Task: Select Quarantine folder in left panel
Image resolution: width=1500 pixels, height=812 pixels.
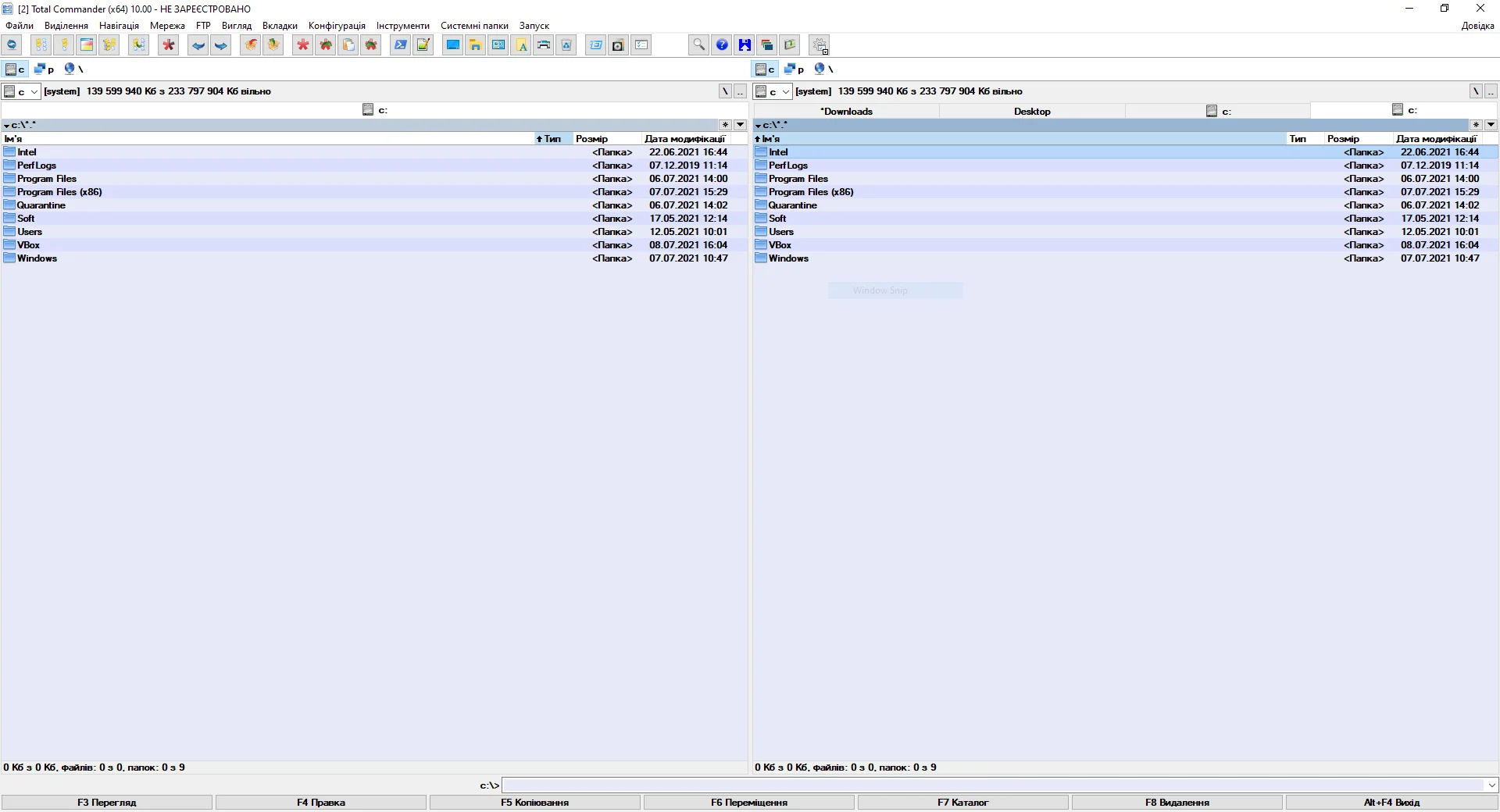Action: (374, 205)
